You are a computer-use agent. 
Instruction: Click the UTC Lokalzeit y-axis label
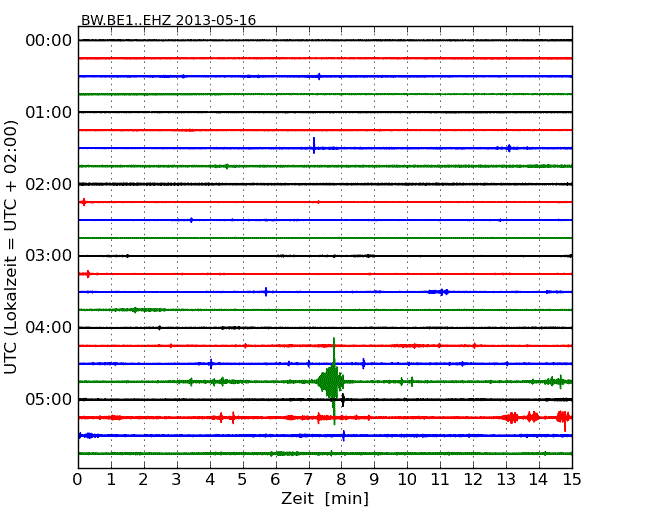pos(11,247)
